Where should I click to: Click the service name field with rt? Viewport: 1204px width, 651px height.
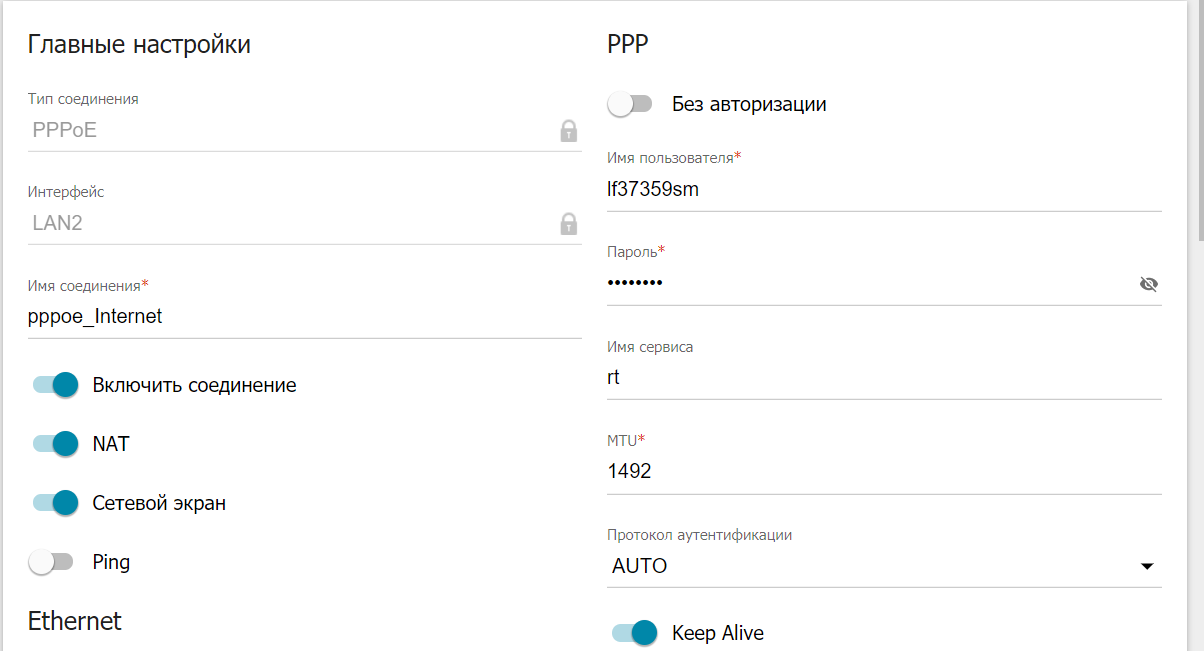pyautogui.click(x=884, y=378)
